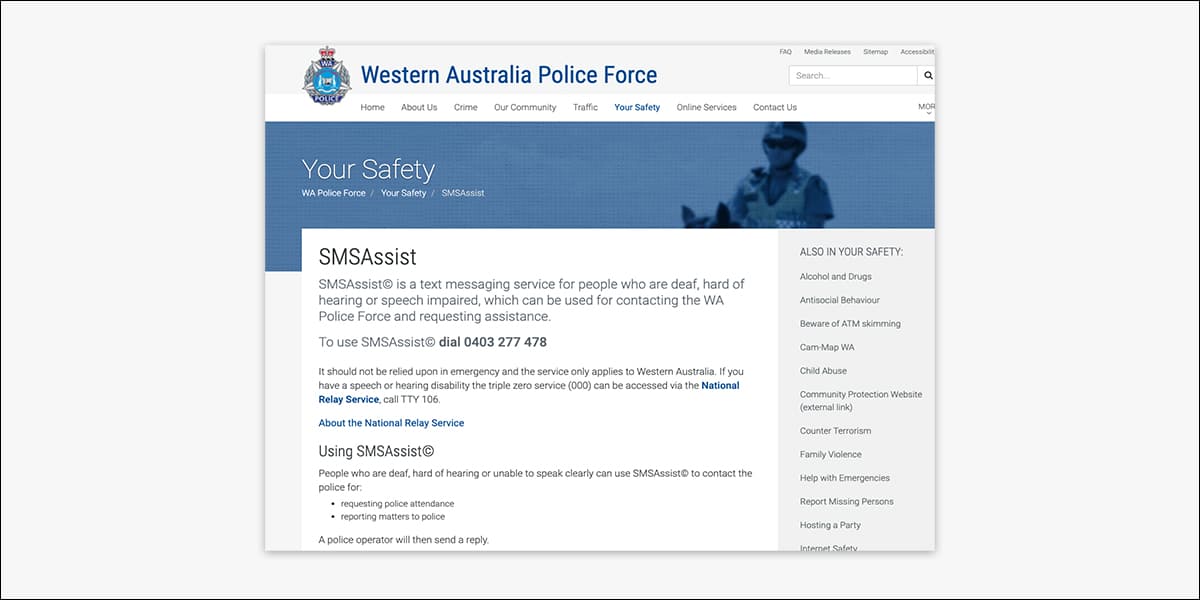Open Community Protection Website external link

[x=861, y=401]
